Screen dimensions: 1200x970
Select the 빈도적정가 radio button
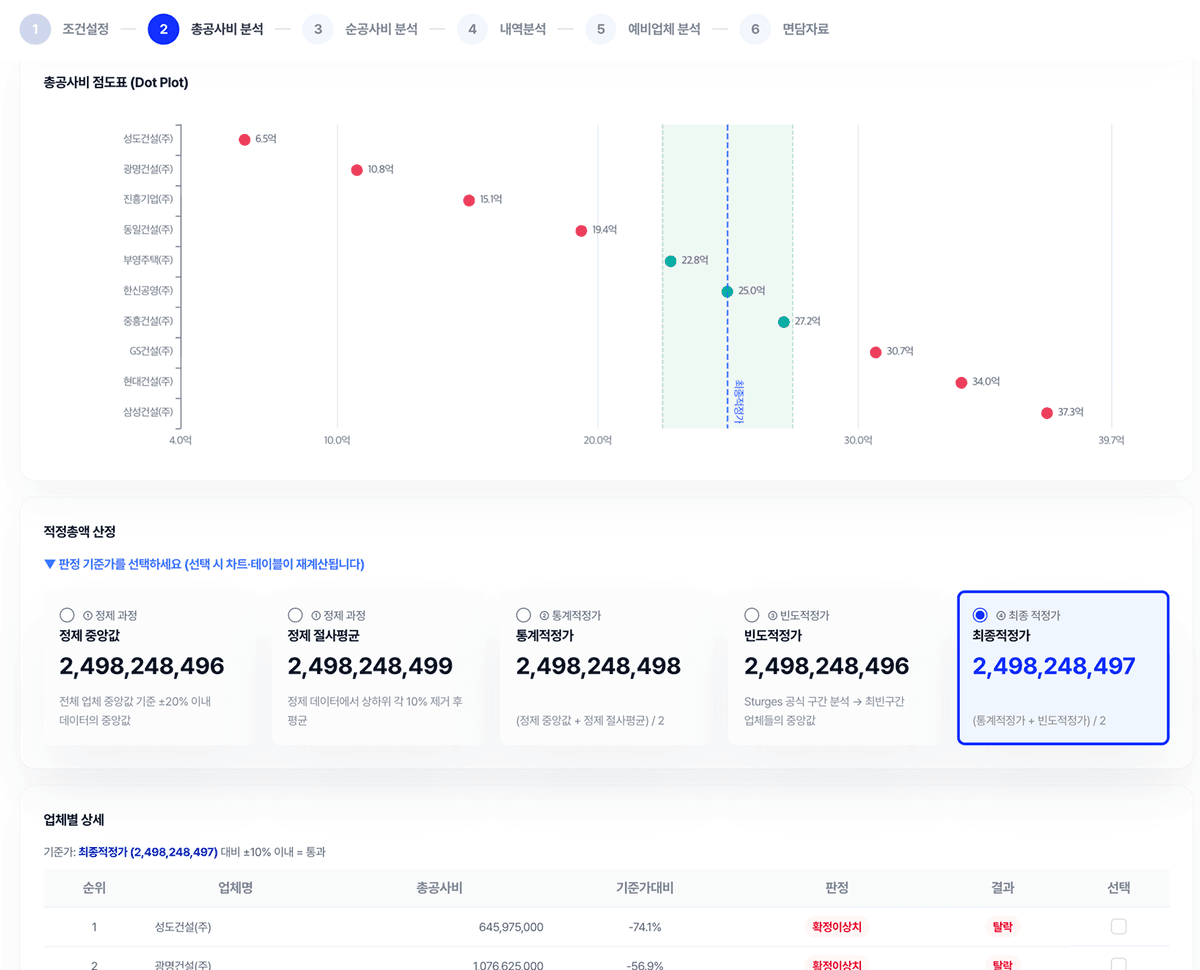pyautogui.click(x=752, y=615)
